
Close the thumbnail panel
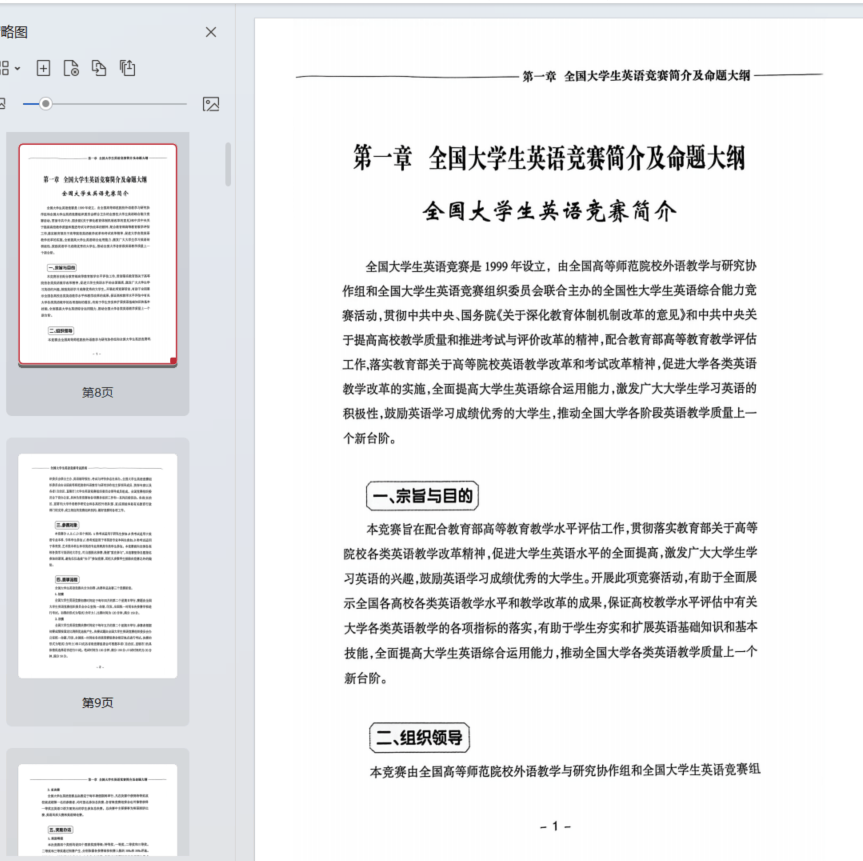coord(211,32)
